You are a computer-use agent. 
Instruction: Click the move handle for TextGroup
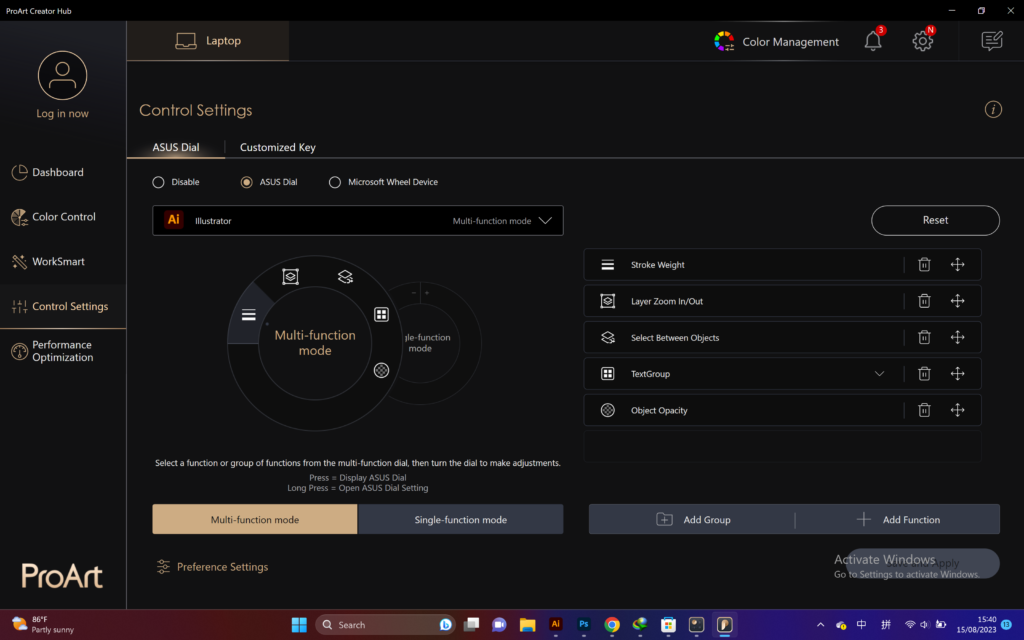click(x=957, y=374)
